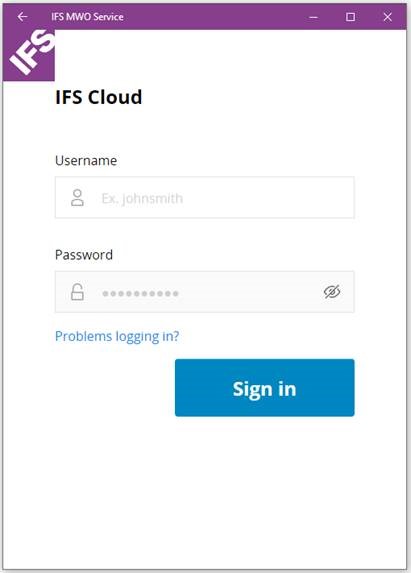Focus the Password input box

(205, 292)
